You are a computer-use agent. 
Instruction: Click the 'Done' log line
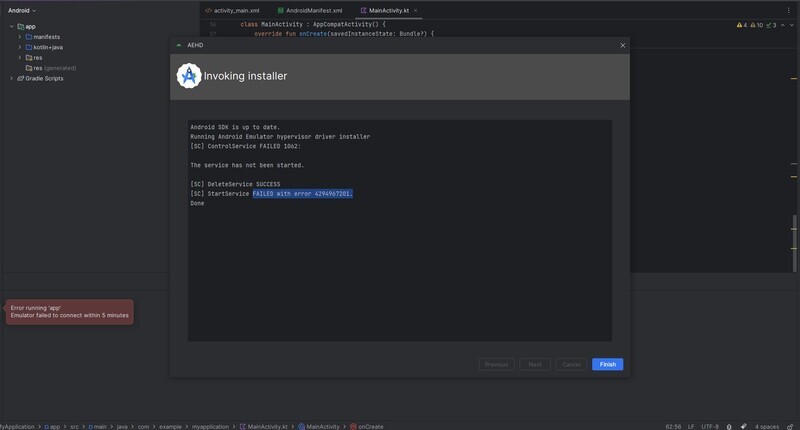pos(197,203)
